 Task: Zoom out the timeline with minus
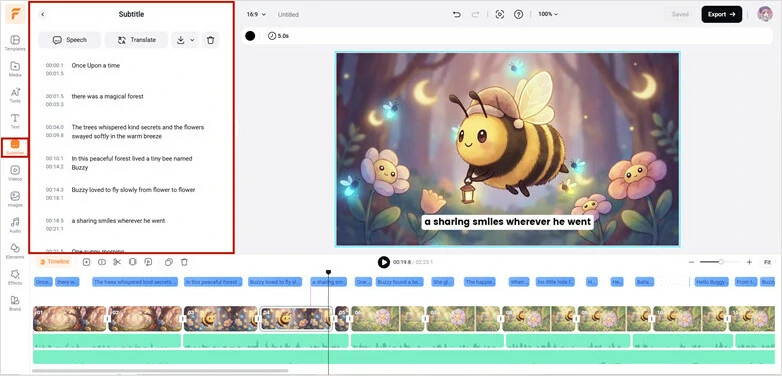[691, 262]
